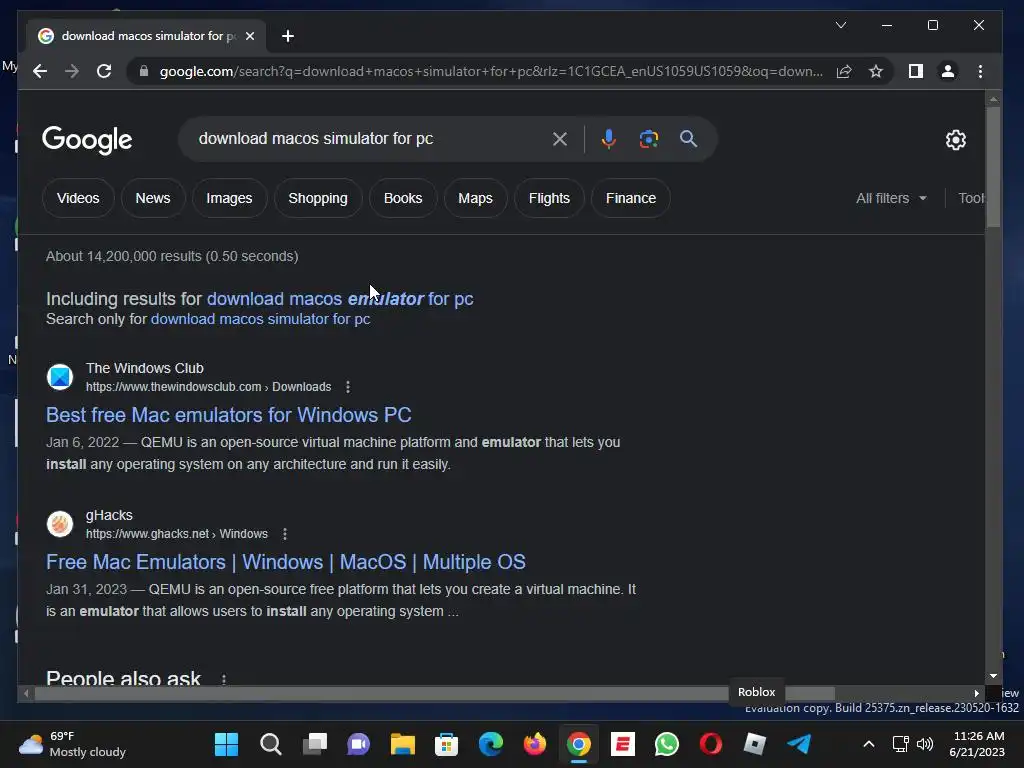Show hidden system tray icons

click(x=869, y=744)
